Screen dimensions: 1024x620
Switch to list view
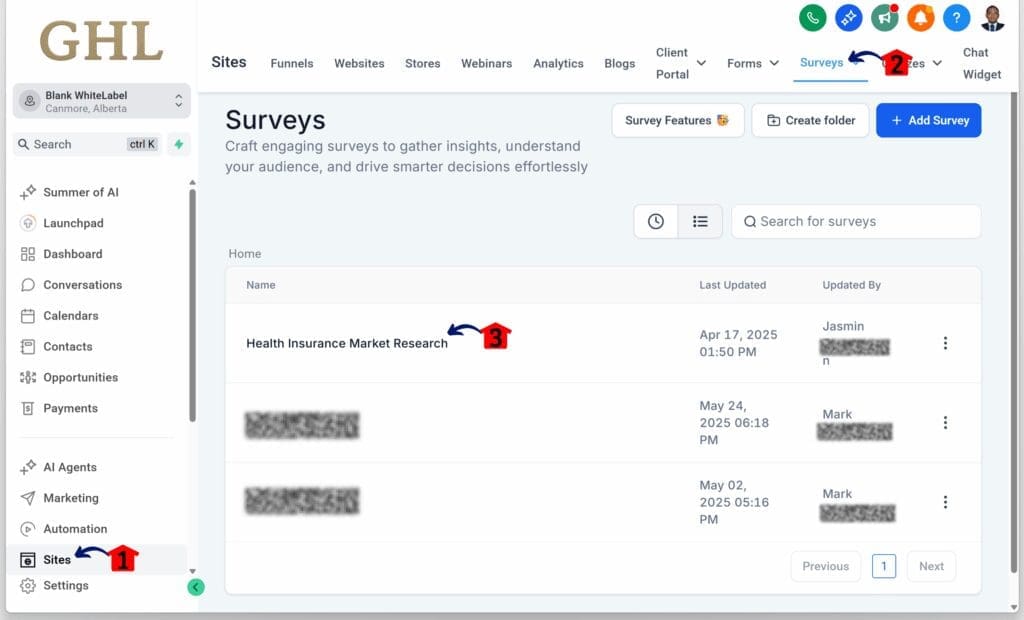(700, 221)
